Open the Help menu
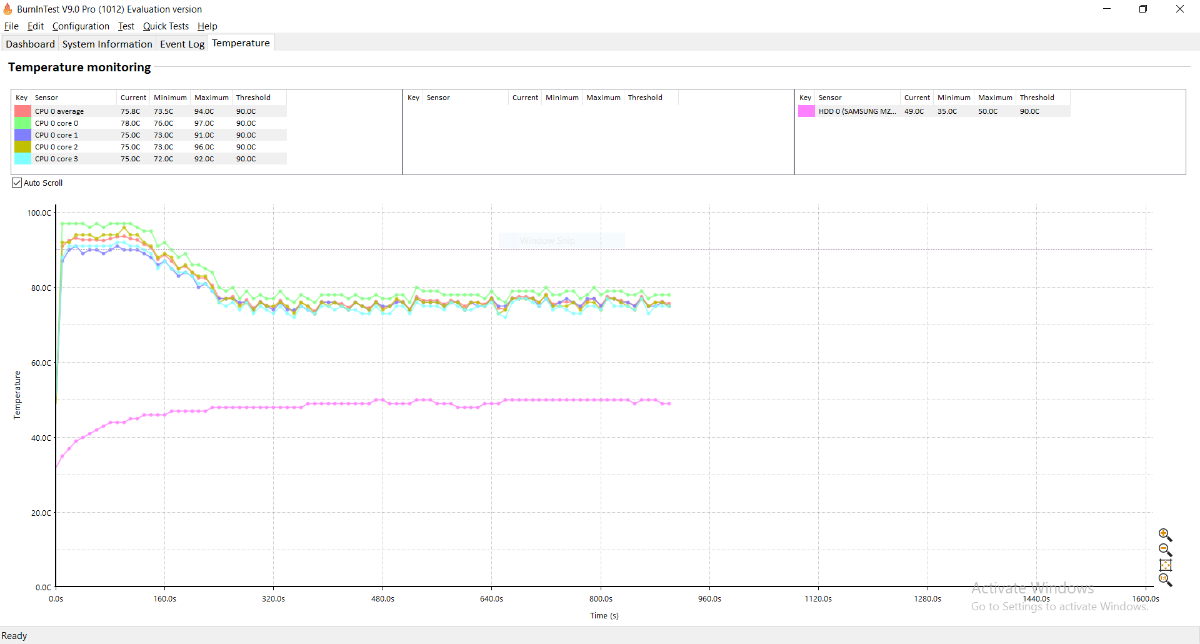The image size is (1200, 644). click(x=207, y=26)
